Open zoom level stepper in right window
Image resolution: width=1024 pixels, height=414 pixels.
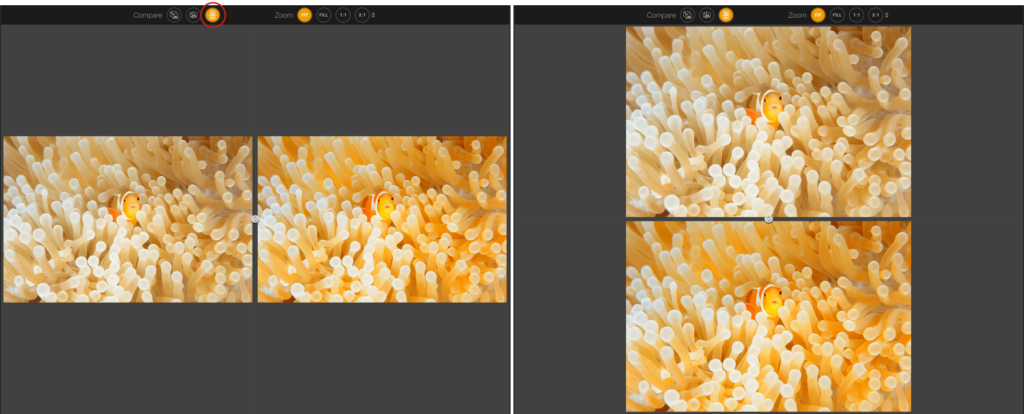click(888, 15)
